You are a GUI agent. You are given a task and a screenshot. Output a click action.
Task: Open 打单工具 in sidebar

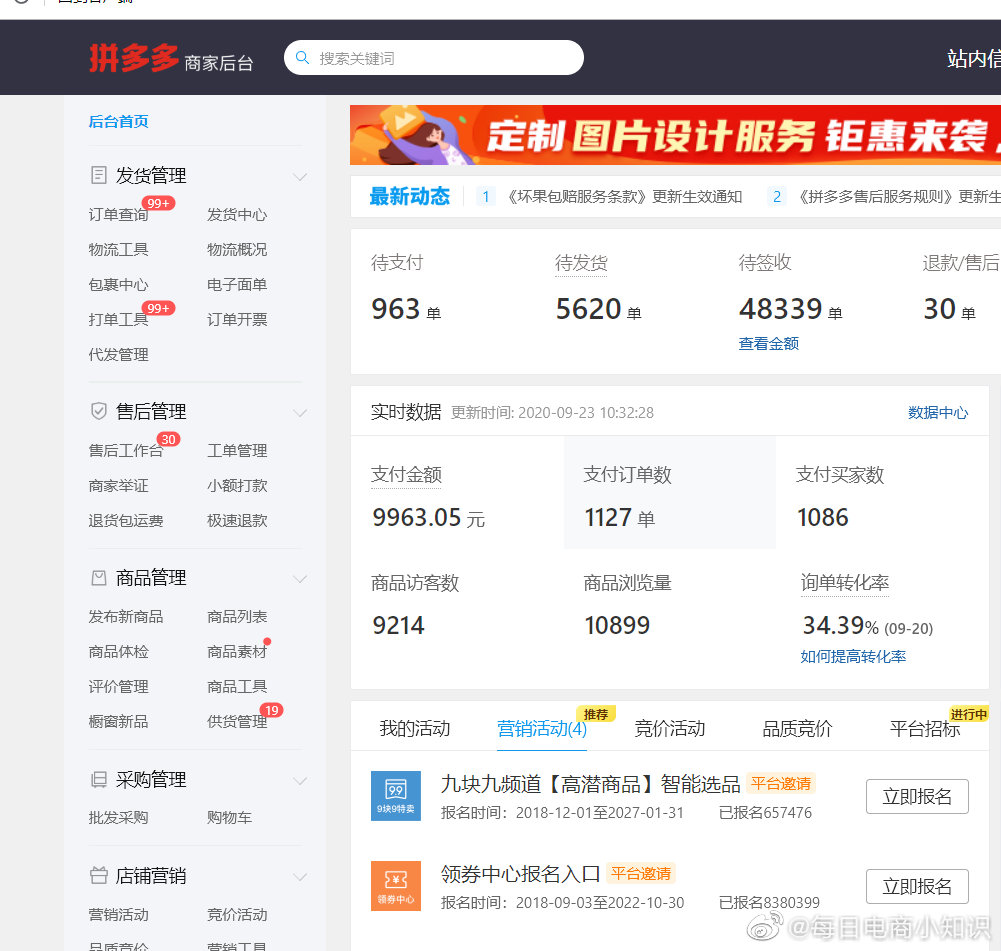pos(119,319)
